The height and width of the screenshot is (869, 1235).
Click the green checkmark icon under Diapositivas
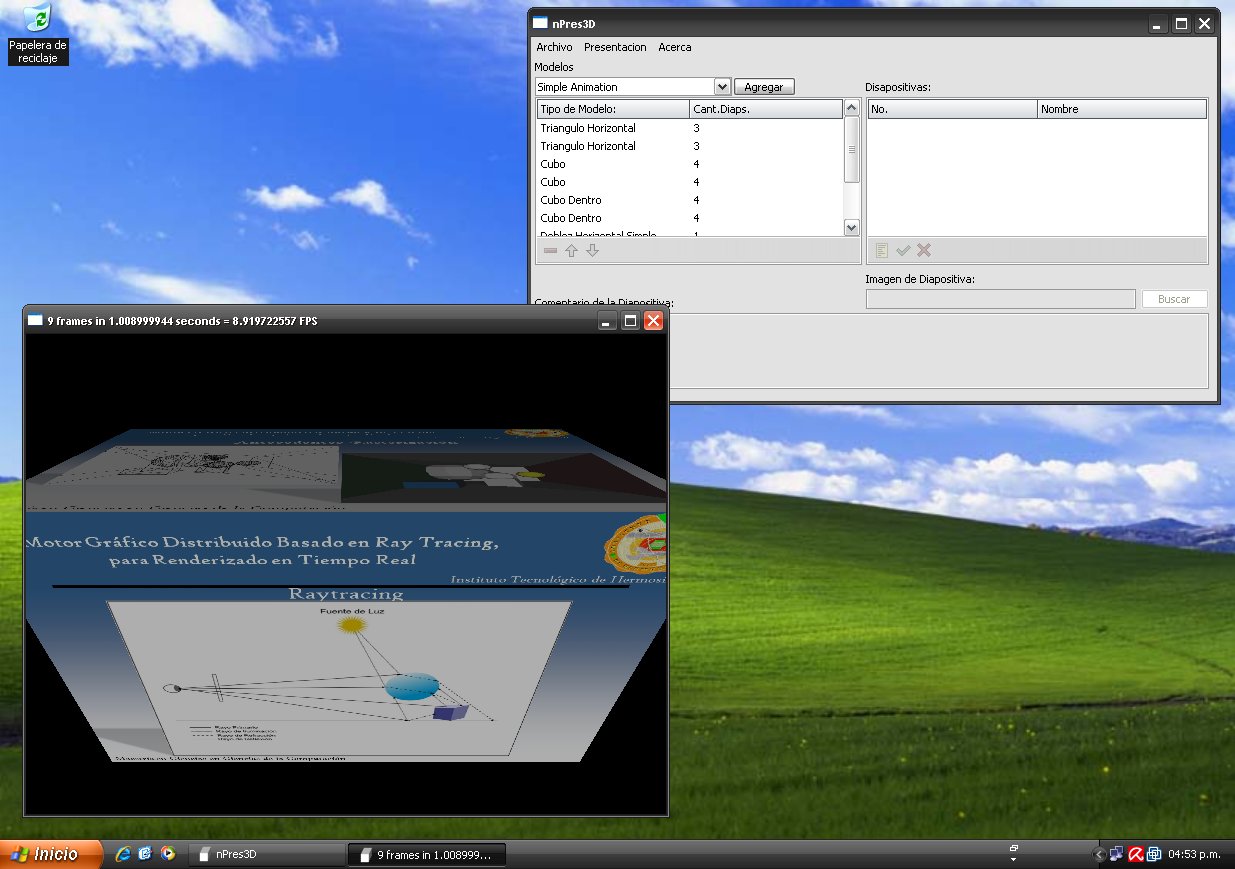[903, 250]
